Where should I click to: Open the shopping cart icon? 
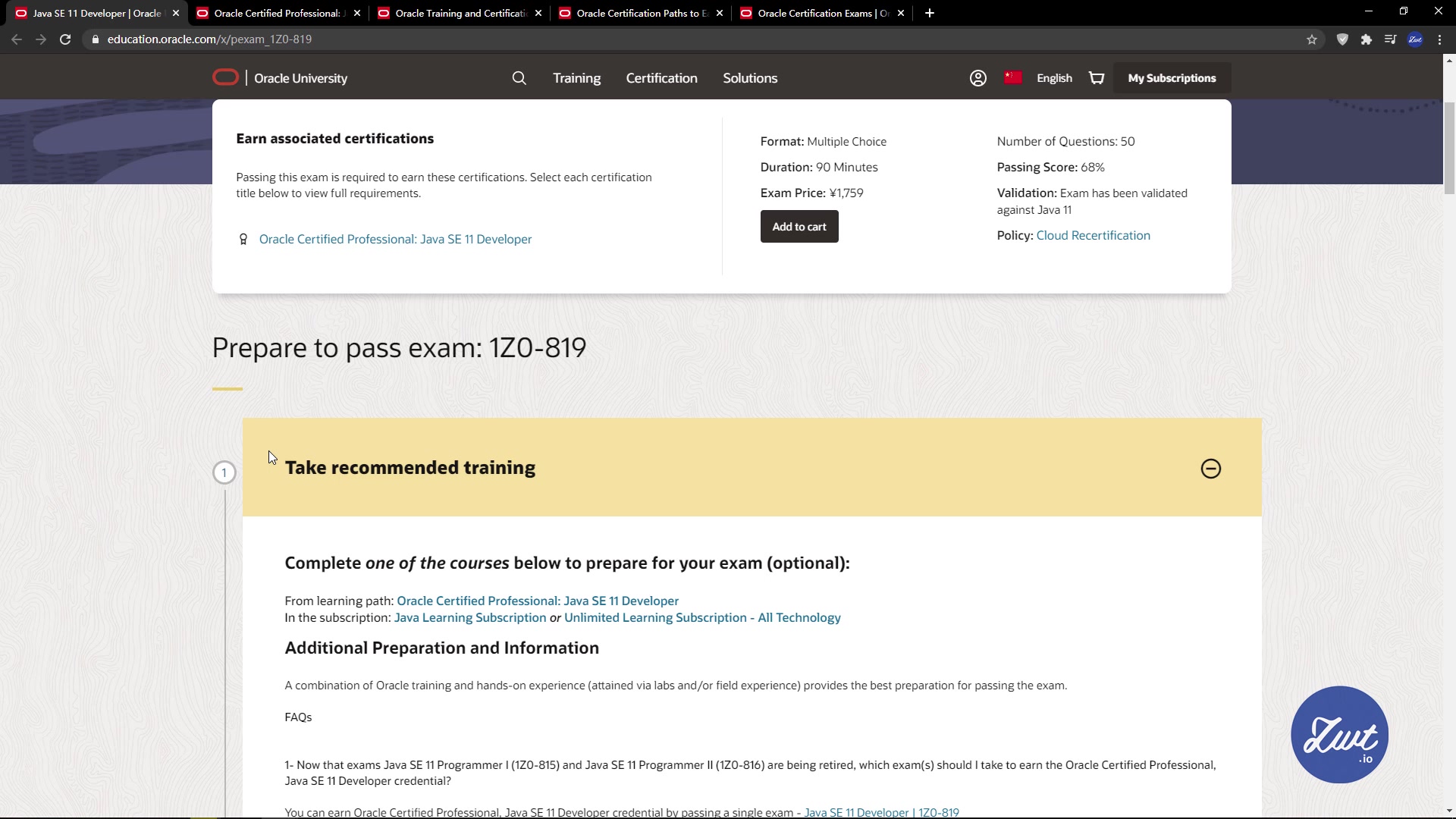[1097, 78]
